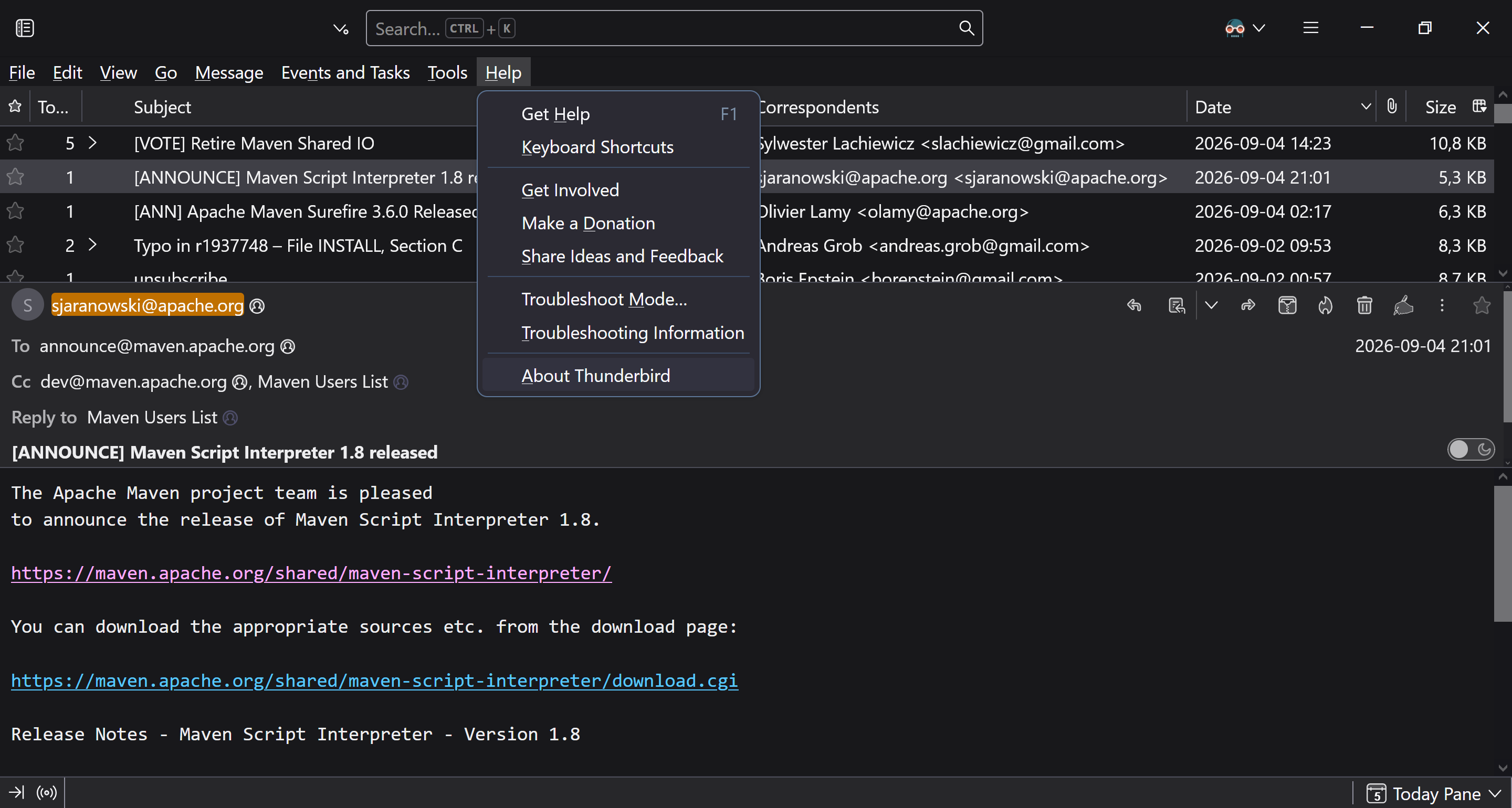
Task: Open the More actions three-dot menu
Action: [x=1442, y=305]
